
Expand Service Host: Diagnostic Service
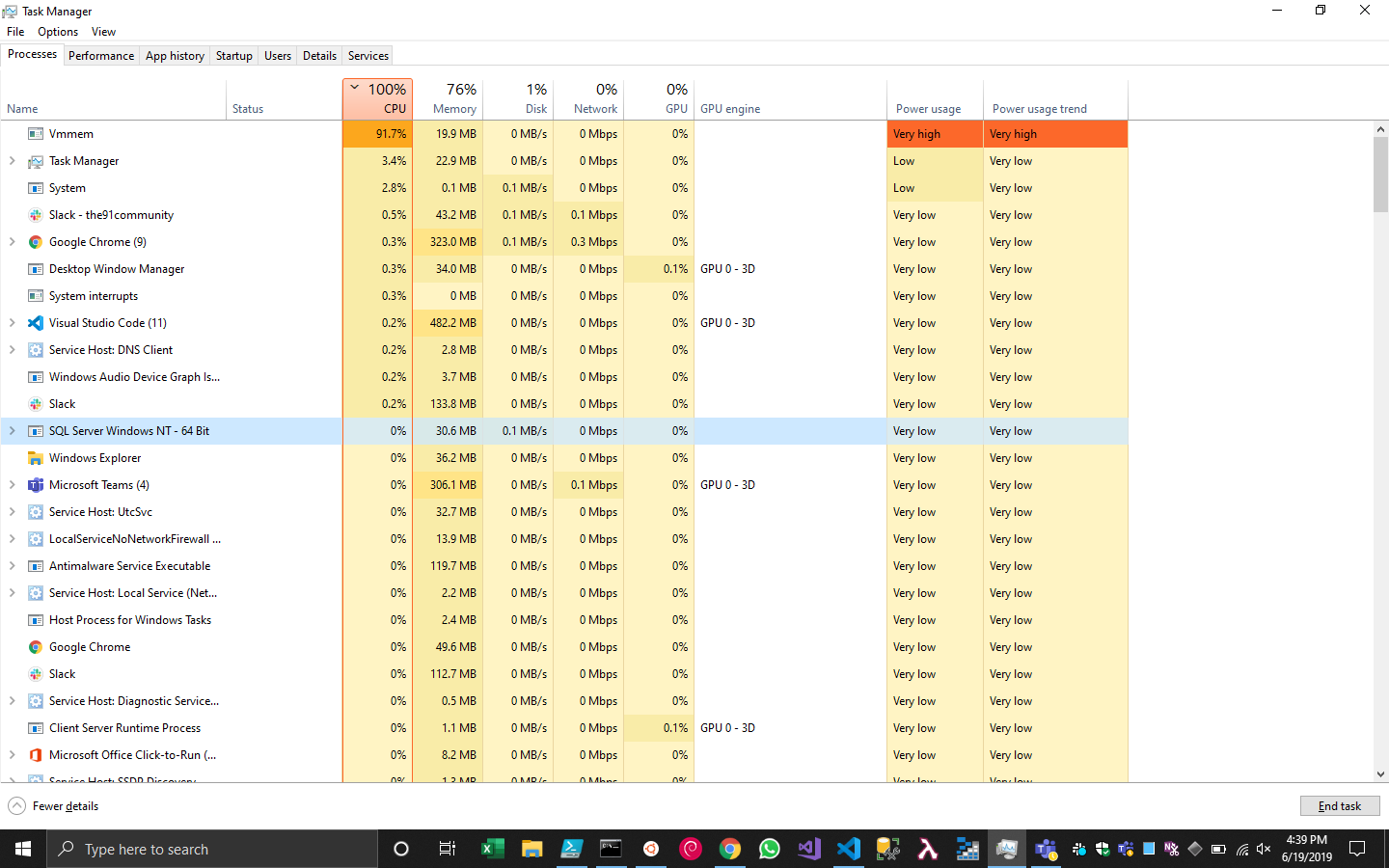(12, 701)
